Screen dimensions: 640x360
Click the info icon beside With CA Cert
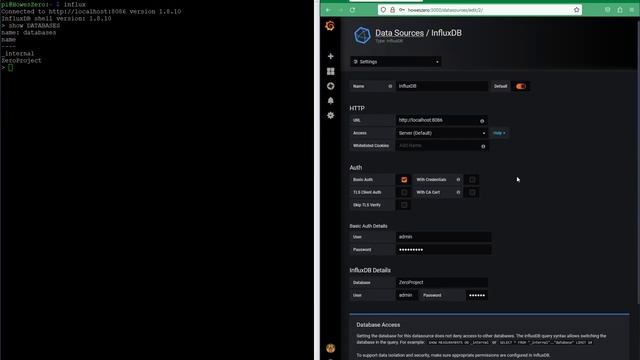point(458,192)
